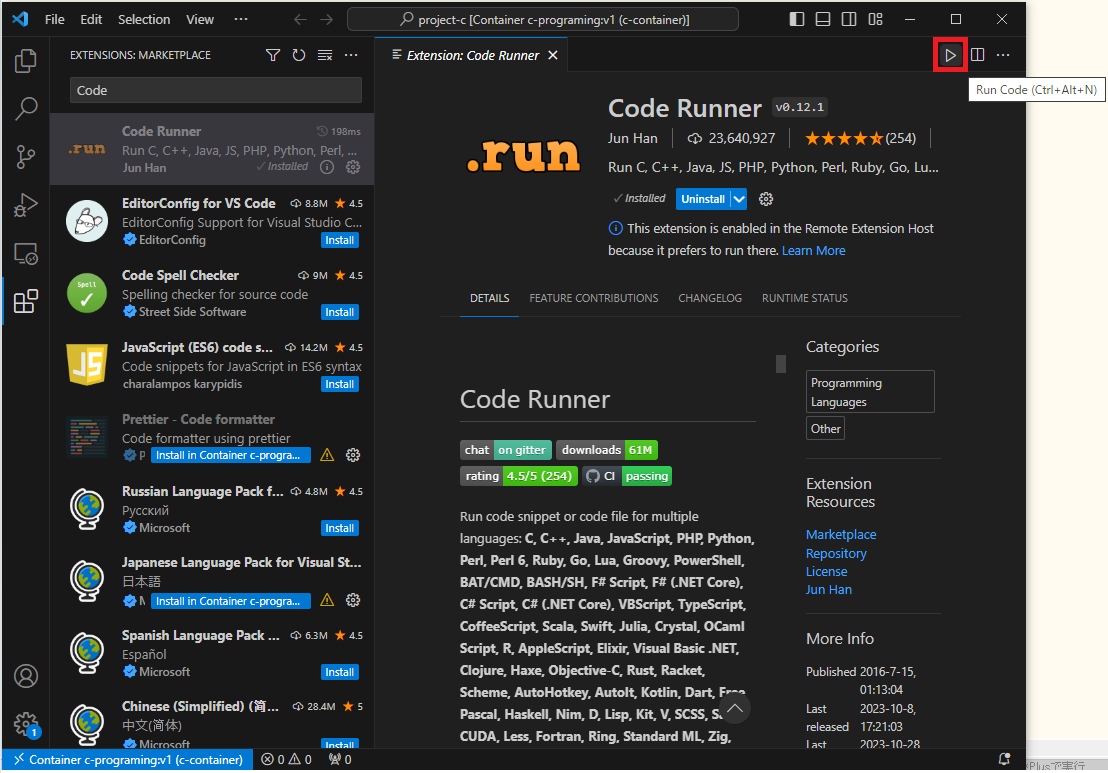Follow the Learn More link

813,251
